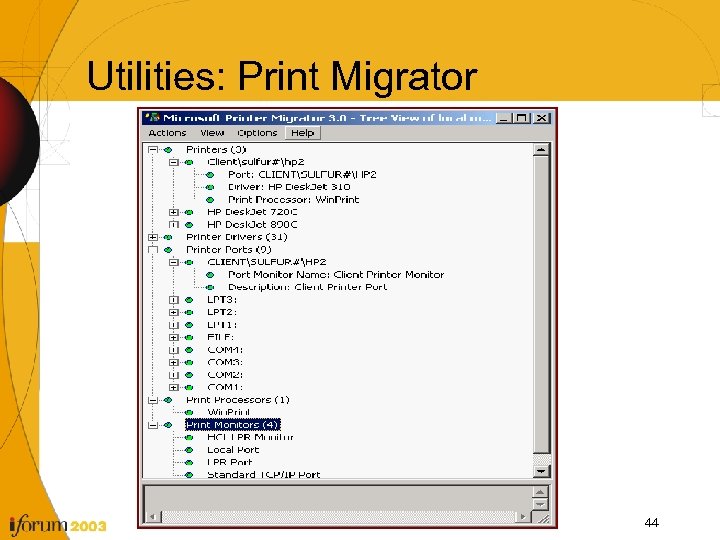Click the tree view vertical scrollbar thumb

541,305
